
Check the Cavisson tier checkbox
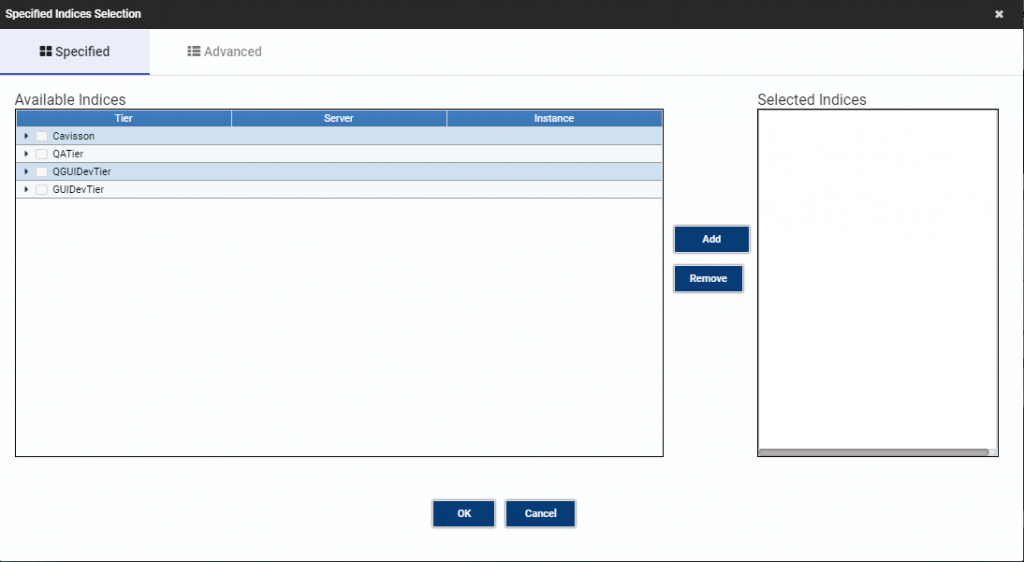tap(41, 136)
